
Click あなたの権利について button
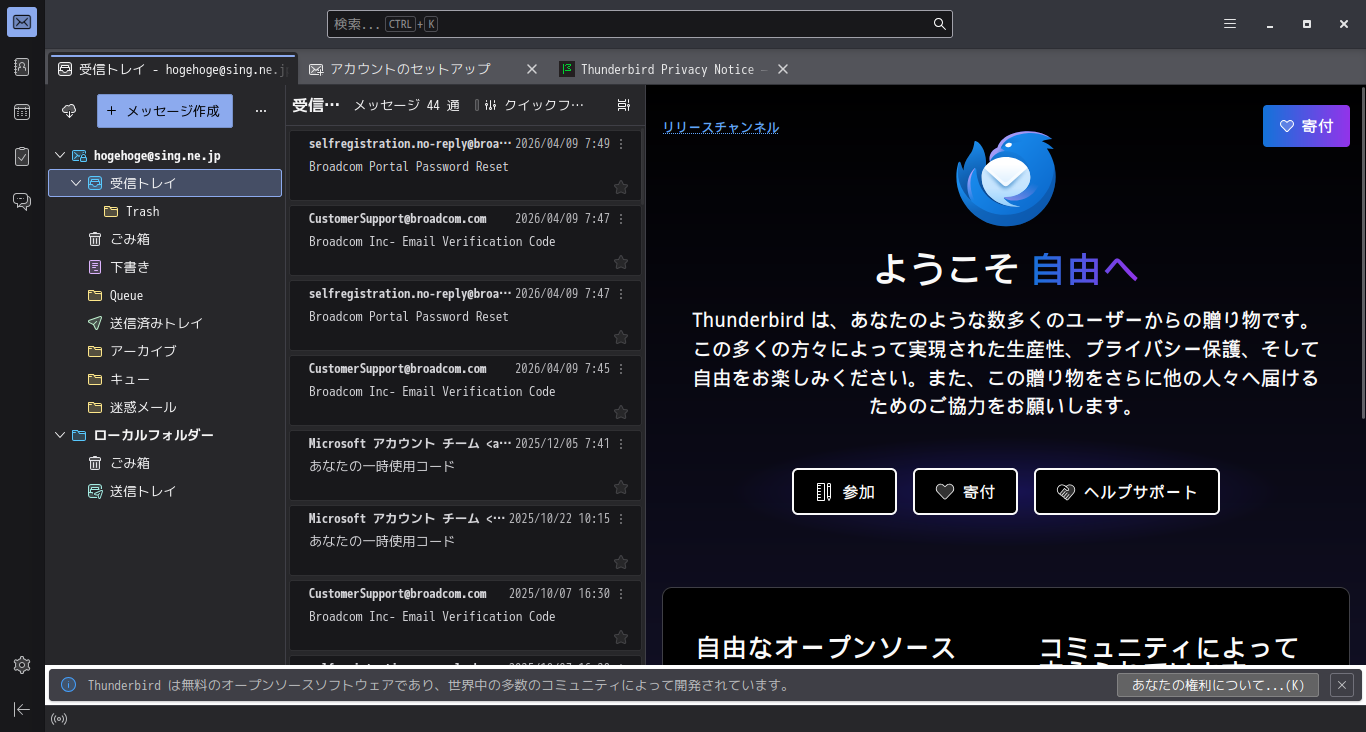click(1218, 685)
